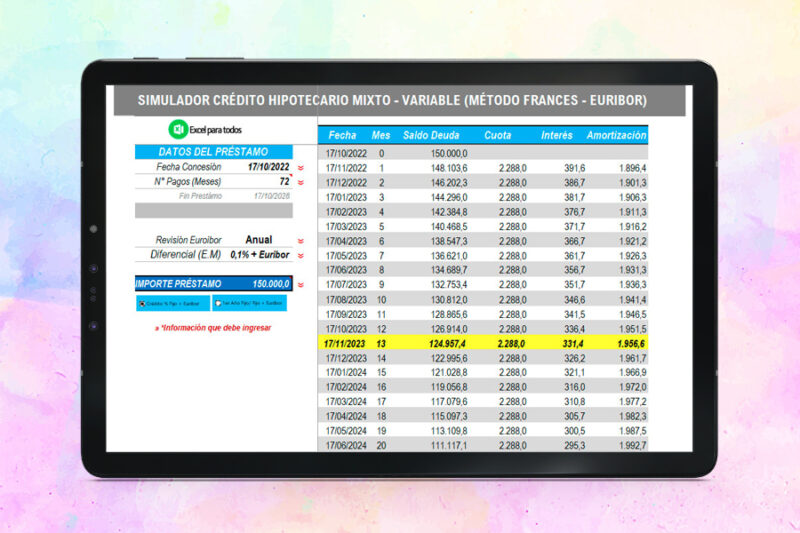Select the date cell 17/10/2022 in month 0 row

pyautogui.click(x=346, y=154)
